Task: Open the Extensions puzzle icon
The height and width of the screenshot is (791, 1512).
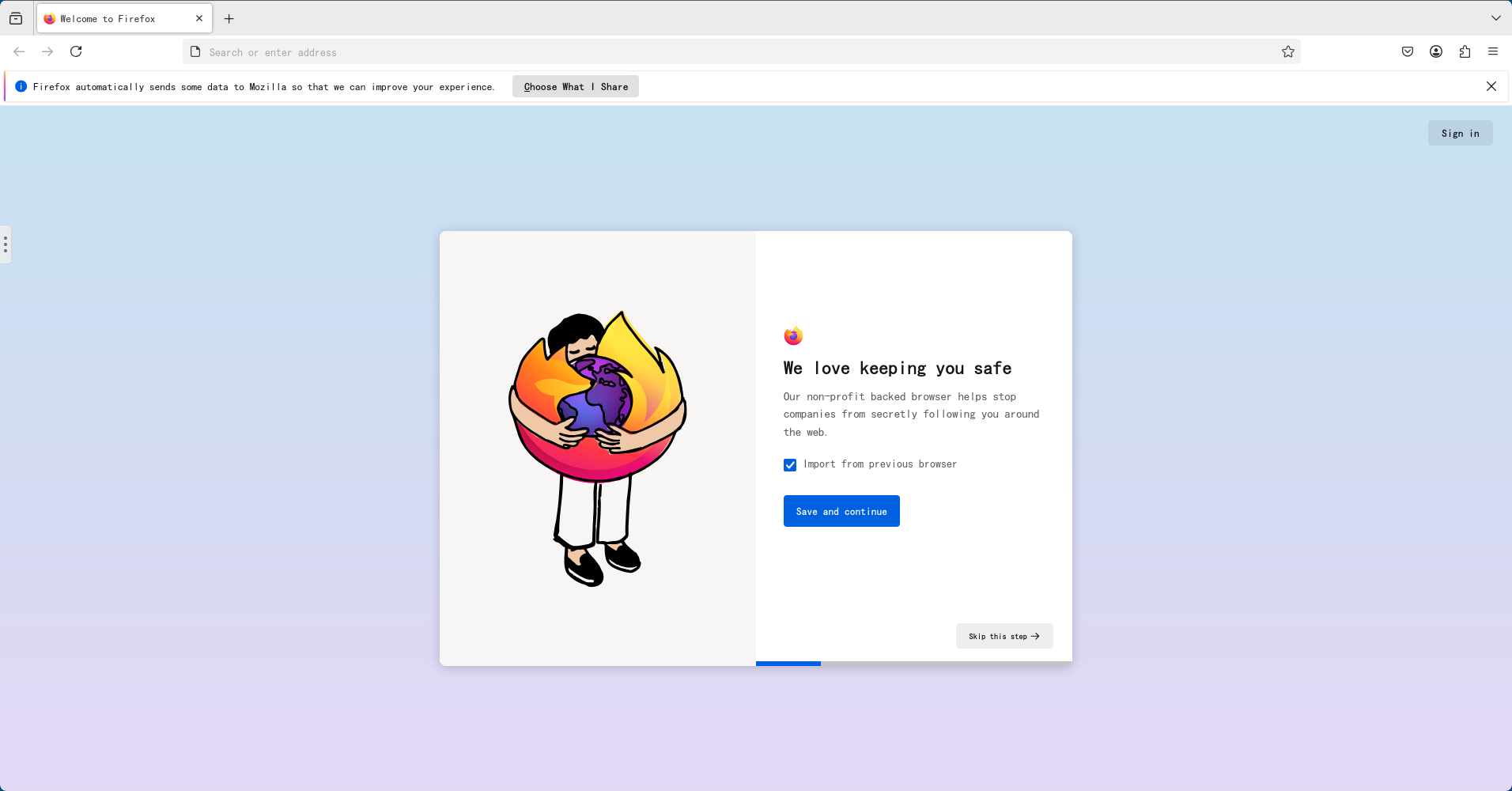Action: pos(1465,51)
